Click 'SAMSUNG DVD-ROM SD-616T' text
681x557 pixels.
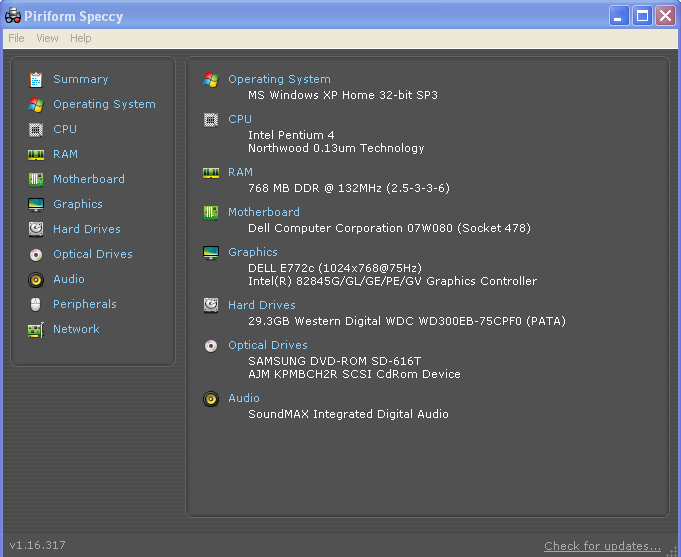pos(335,361)
